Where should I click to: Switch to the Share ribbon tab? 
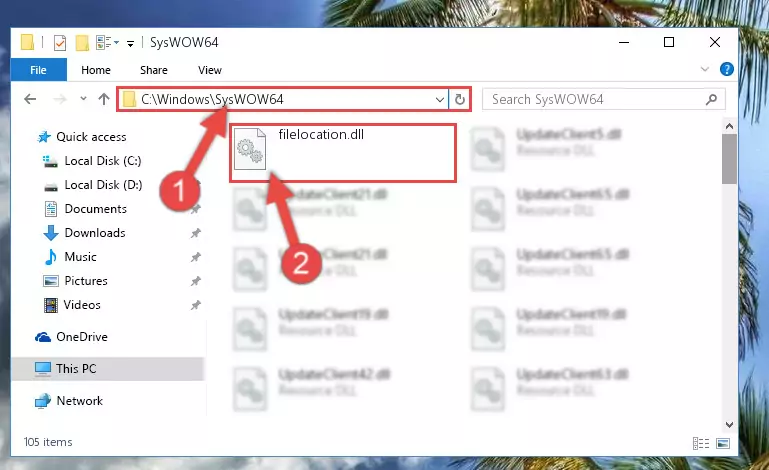point(154,70)
